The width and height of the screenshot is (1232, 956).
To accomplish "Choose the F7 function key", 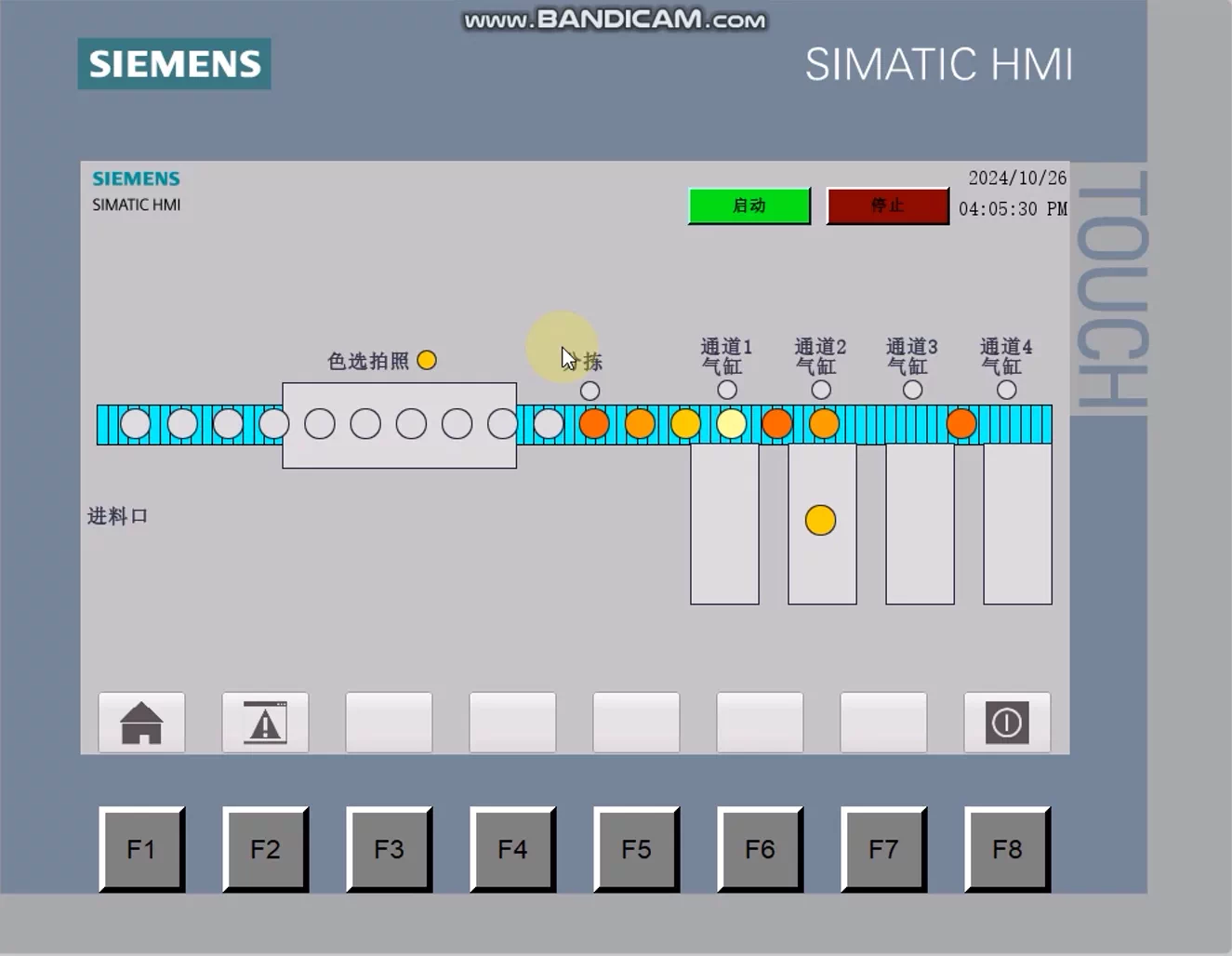I will pyautogui.click(x=883, y=849).
